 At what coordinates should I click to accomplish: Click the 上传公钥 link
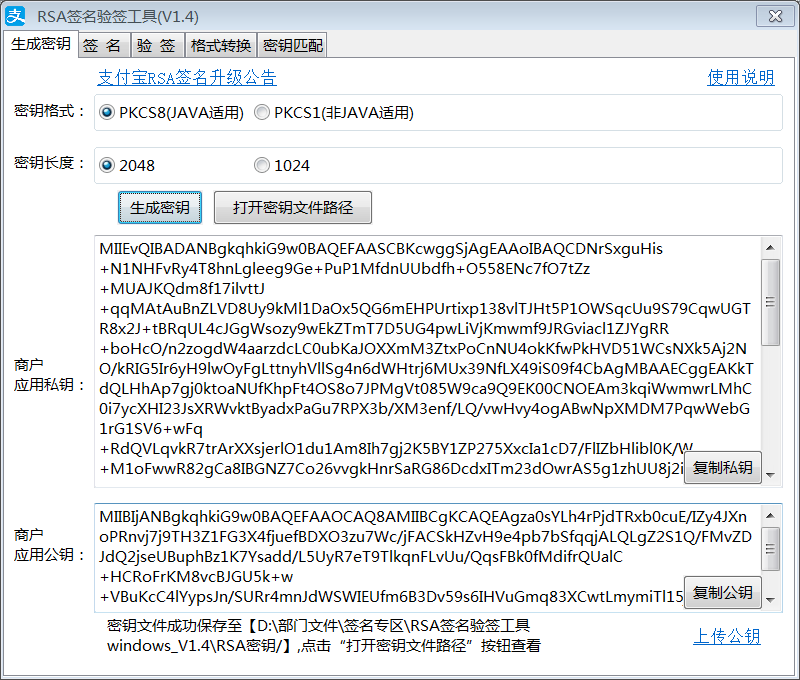click(x=727, y=637)
